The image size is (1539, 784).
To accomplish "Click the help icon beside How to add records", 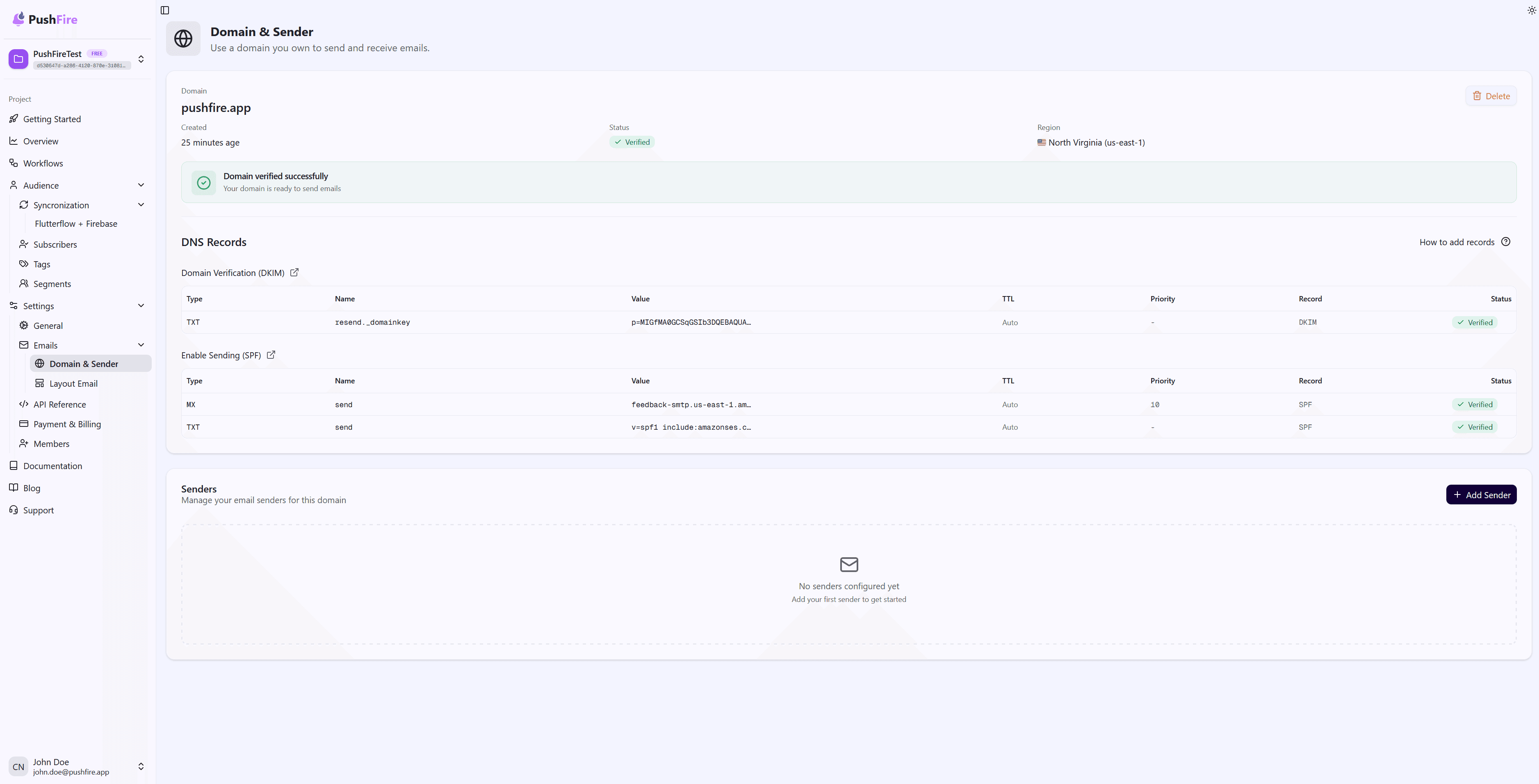I will point(1505,242).
